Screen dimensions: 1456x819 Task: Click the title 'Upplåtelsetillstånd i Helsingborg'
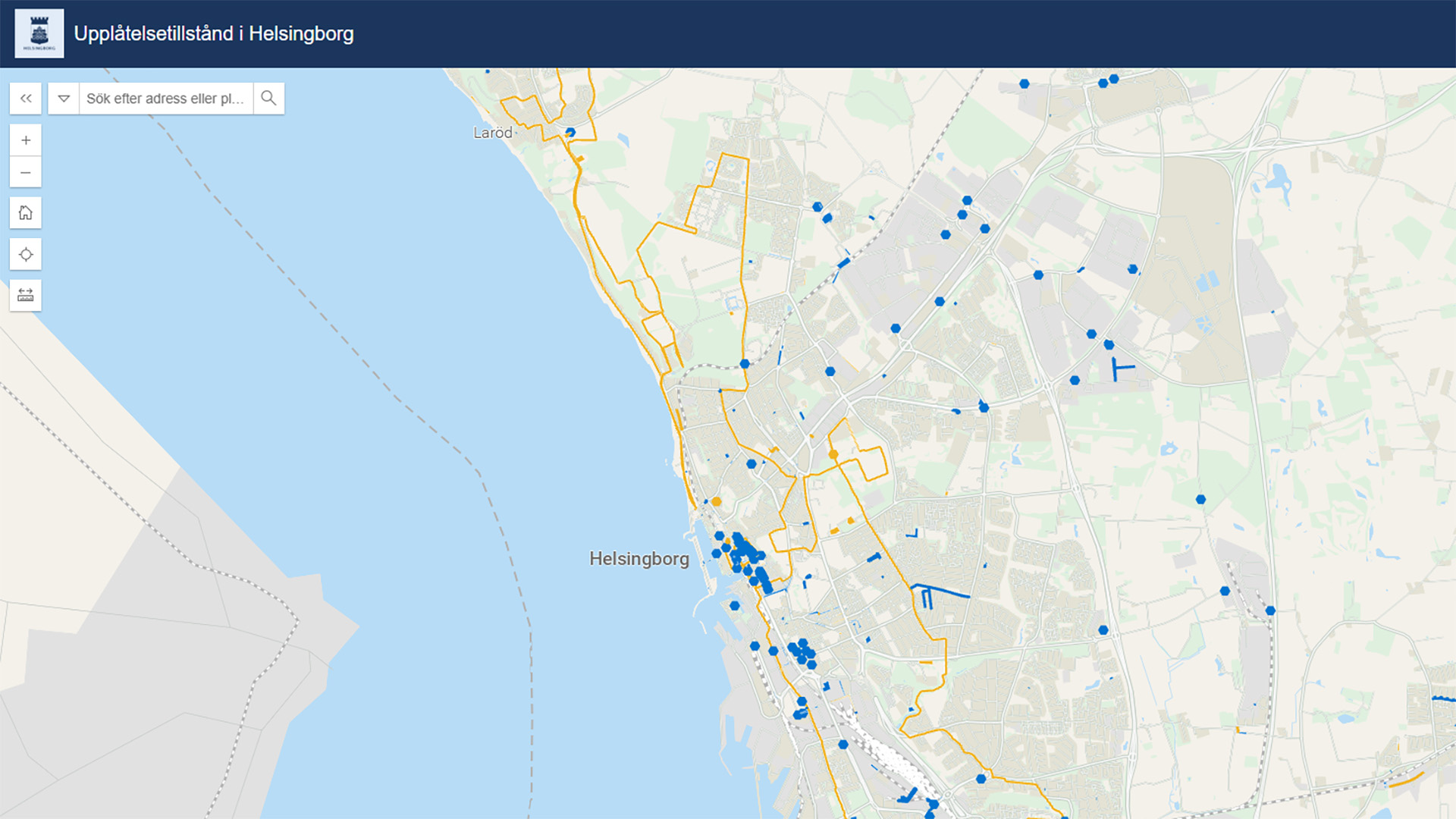click(x=212, y=33)
